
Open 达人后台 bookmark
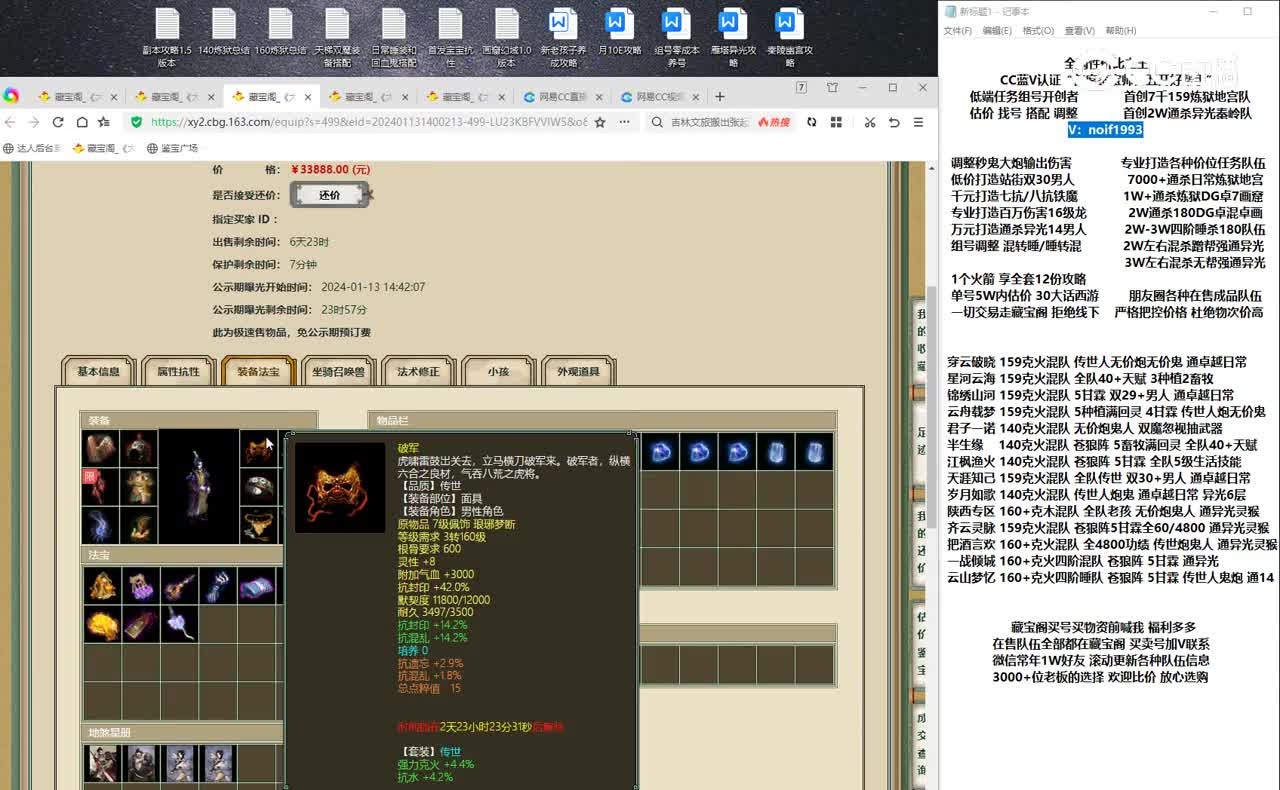point(32,148)
